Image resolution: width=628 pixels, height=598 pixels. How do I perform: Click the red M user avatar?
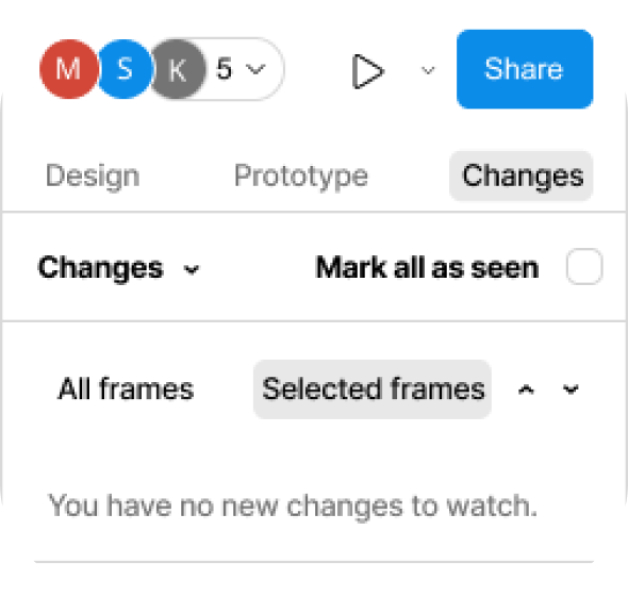68,69
